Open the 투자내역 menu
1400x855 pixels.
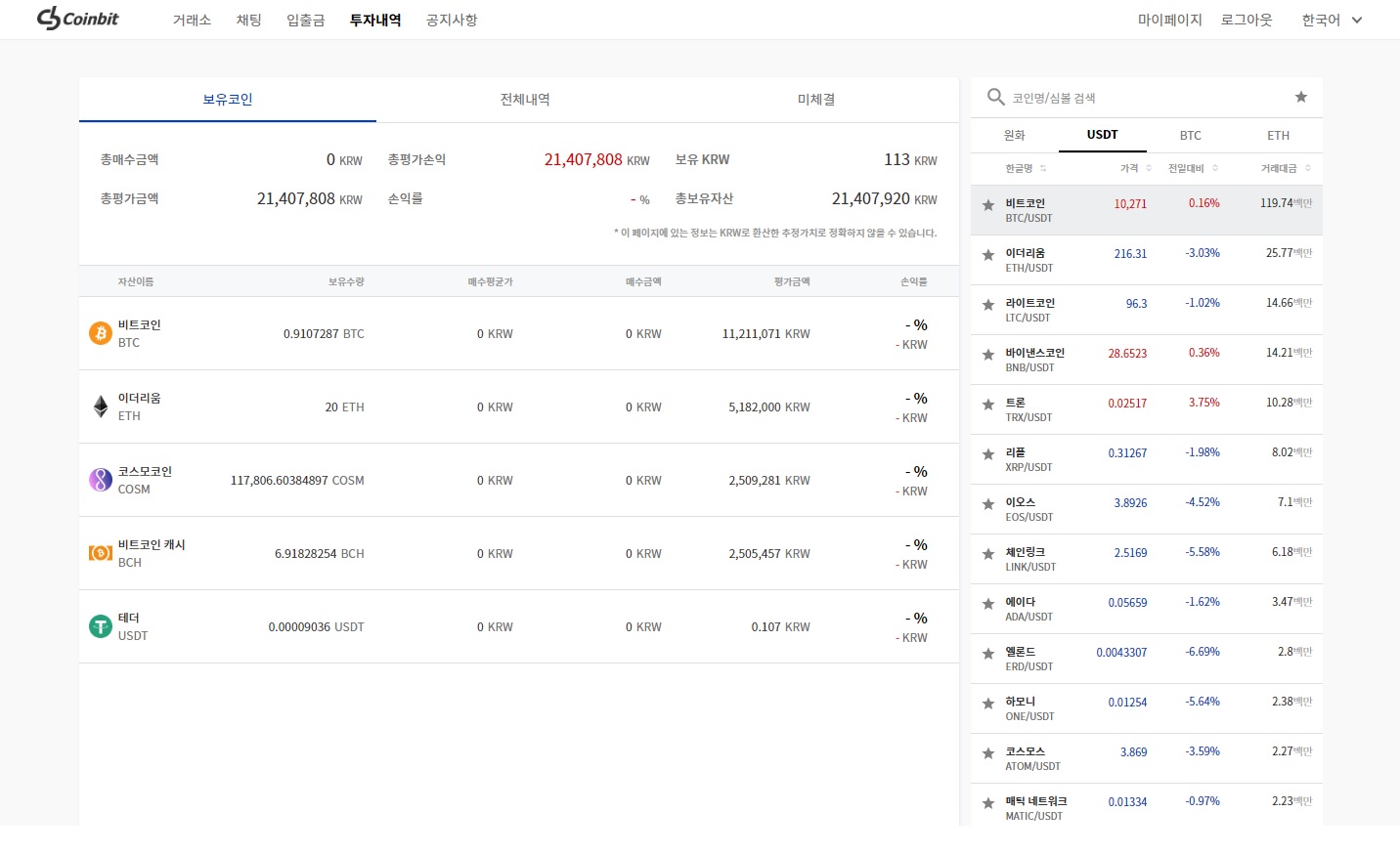[375, 20]
